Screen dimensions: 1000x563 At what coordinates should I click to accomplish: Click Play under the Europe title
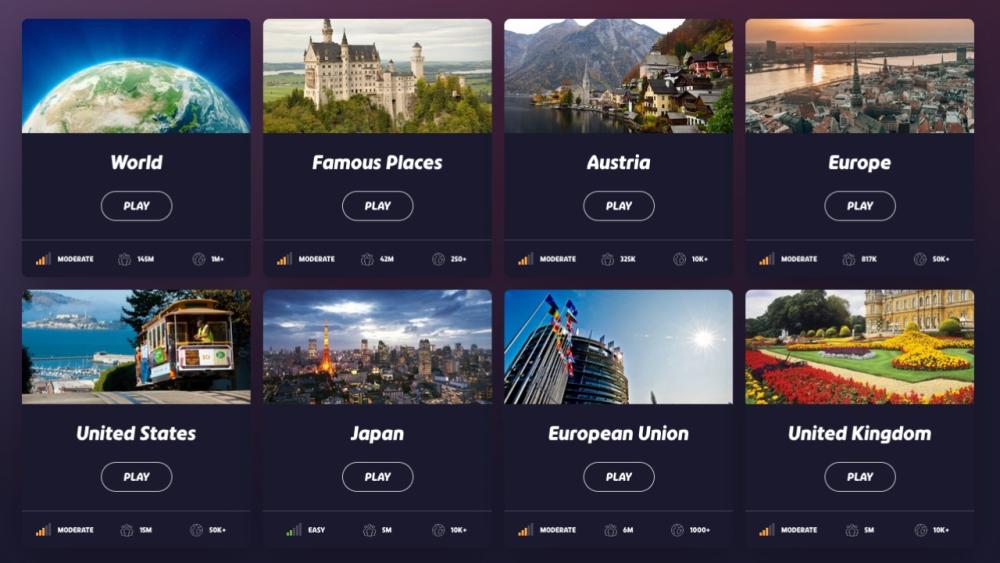click(x=860, y=206)
